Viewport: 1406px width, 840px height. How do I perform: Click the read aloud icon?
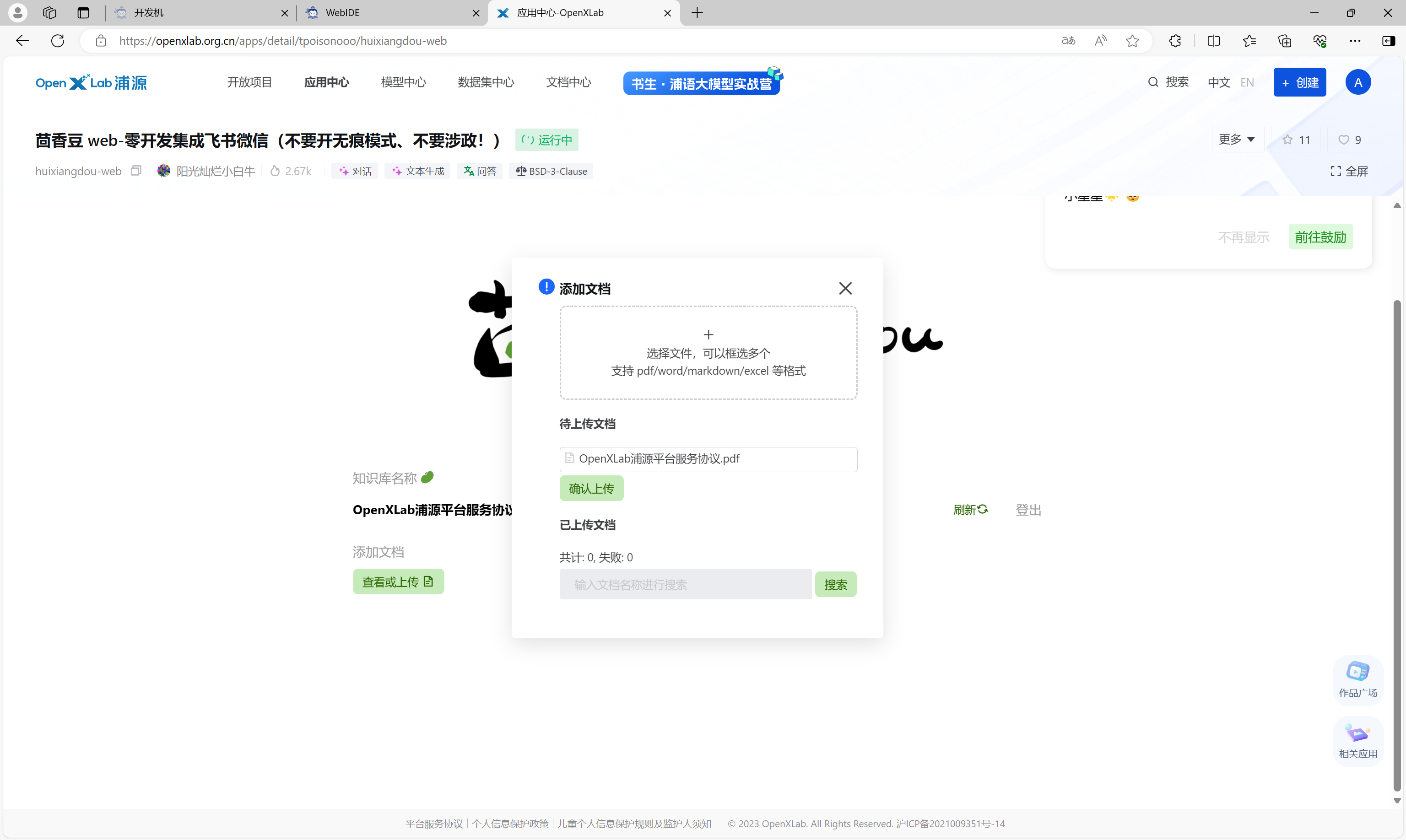pyautogui.click(x=1101, y=41)
